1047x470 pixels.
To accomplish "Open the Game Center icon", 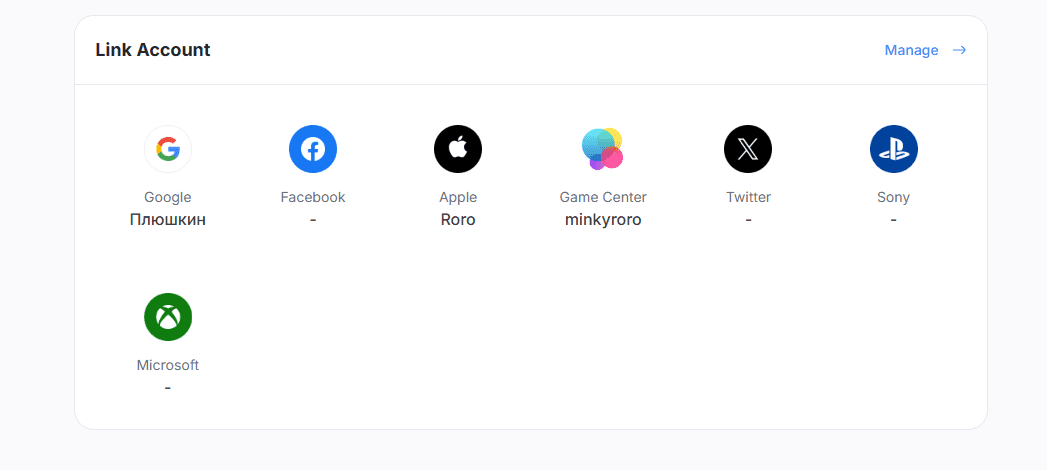I will click(x=603, y=150).
